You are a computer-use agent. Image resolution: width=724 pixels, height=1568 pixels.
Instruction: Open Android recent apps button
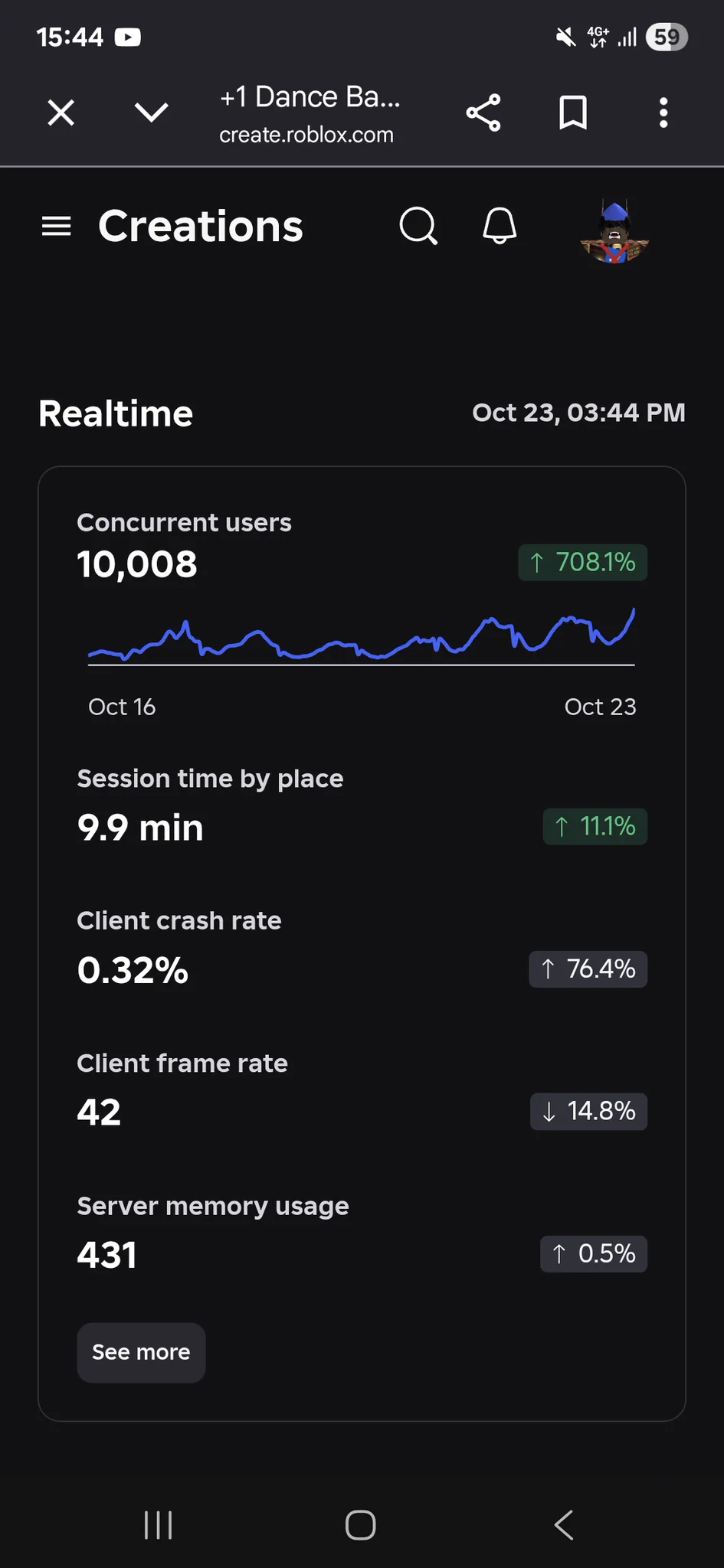pos(158,1525)
